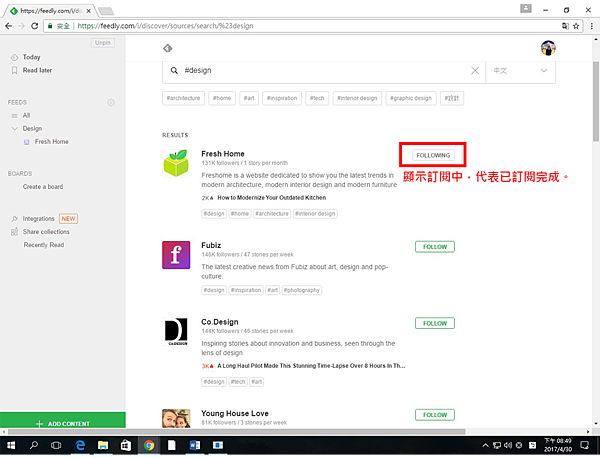Click the Chrome back arrow
This screenshot has width=600, height=458.
8,26
